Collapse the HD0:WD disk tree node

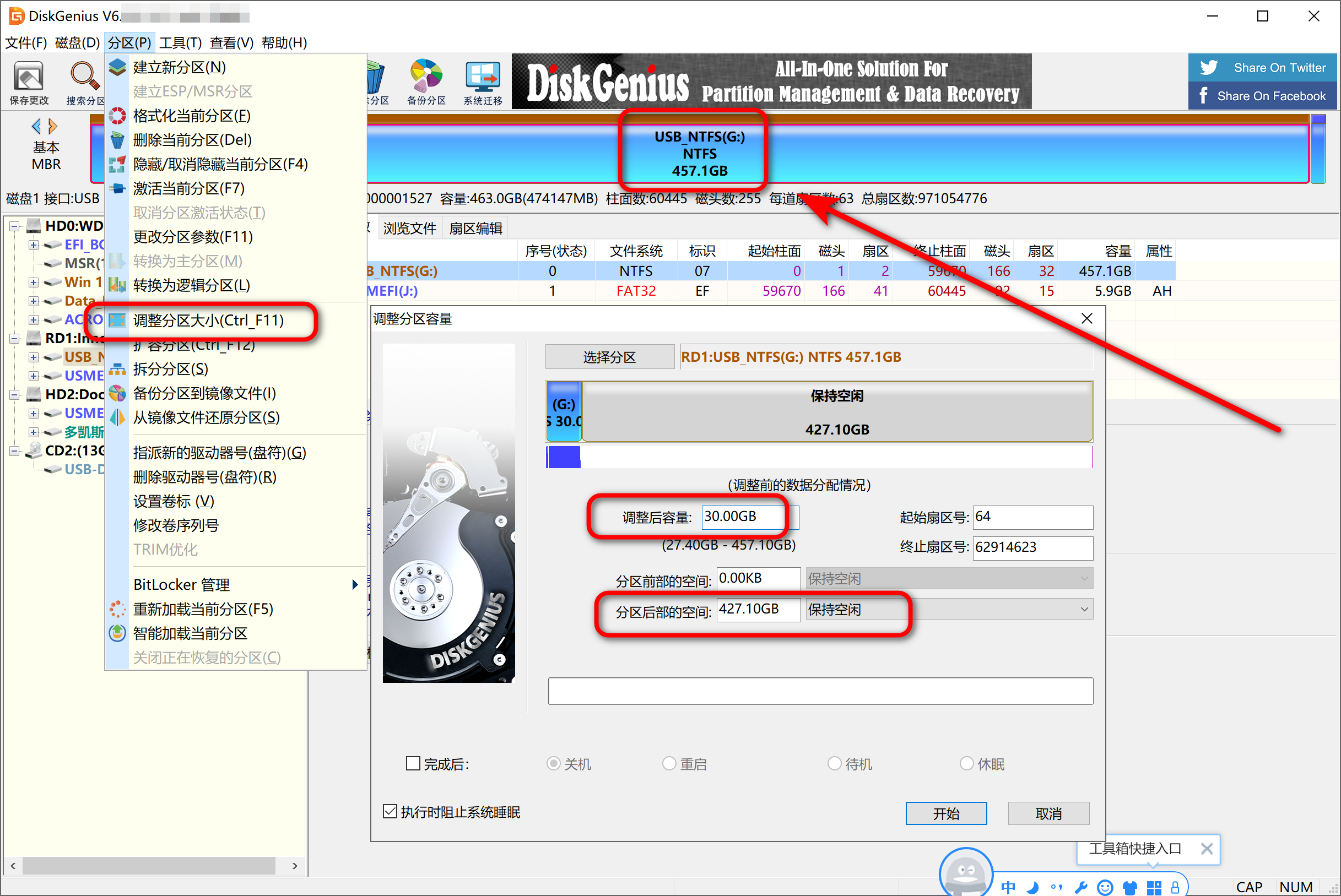point(14,226)
